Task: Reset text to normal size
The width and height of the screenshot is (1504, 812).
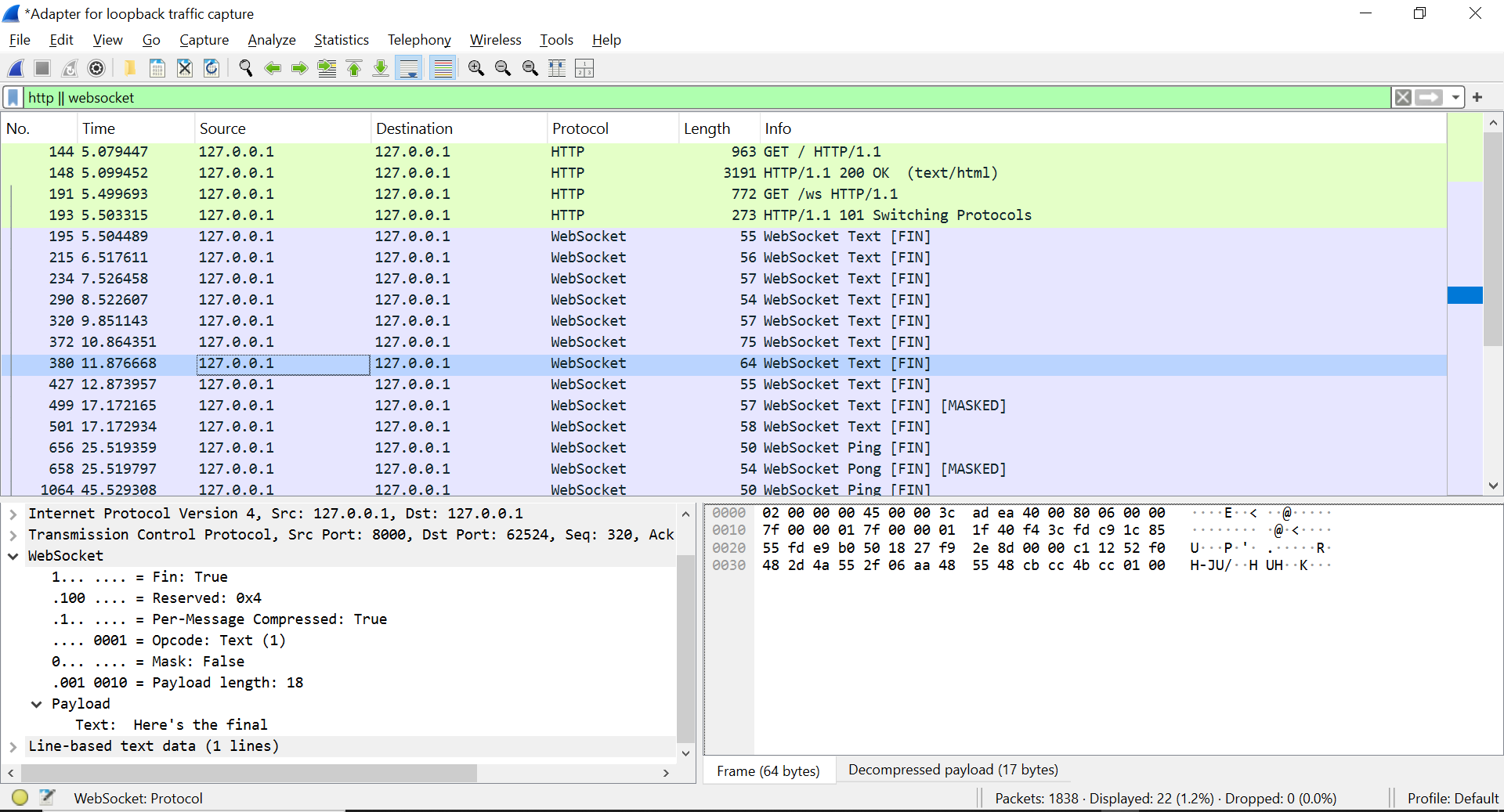Action: point(530,69)
